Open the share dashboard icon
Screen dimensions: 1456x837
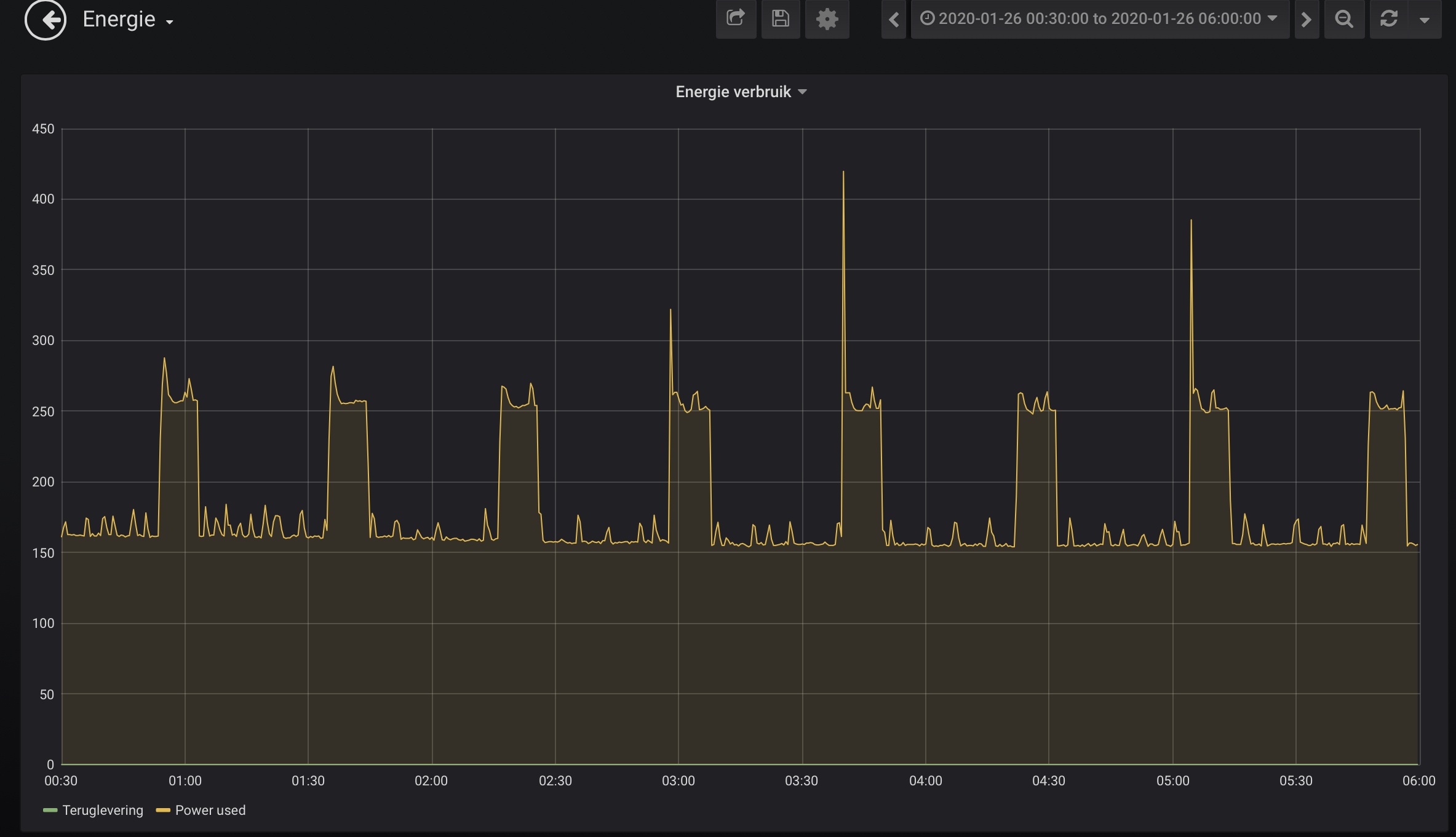pyautogui.click(x=736, y=18)
